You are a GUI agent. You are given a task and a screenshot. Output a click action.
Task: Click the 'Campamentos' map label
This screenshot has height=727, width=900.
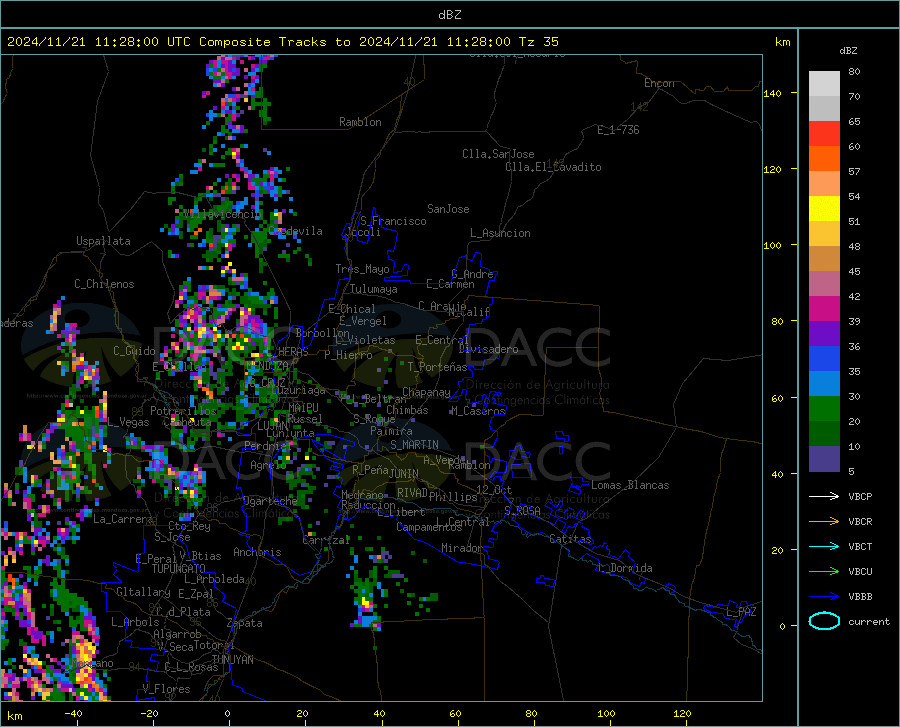click(429, 527)
